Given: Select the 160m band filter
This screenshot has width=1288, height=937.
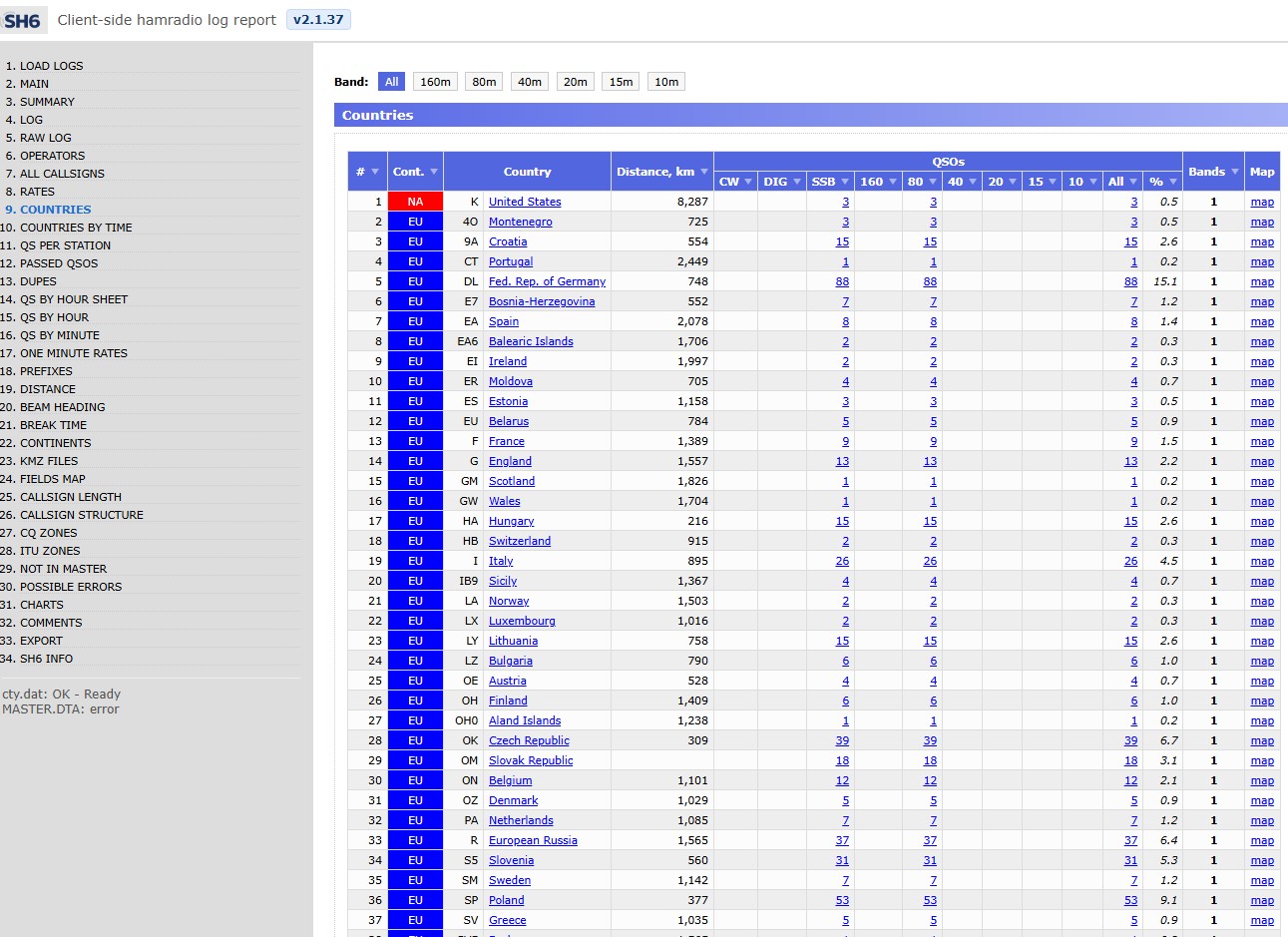Looking at the screenshot, I should click(x=435, y=82).
